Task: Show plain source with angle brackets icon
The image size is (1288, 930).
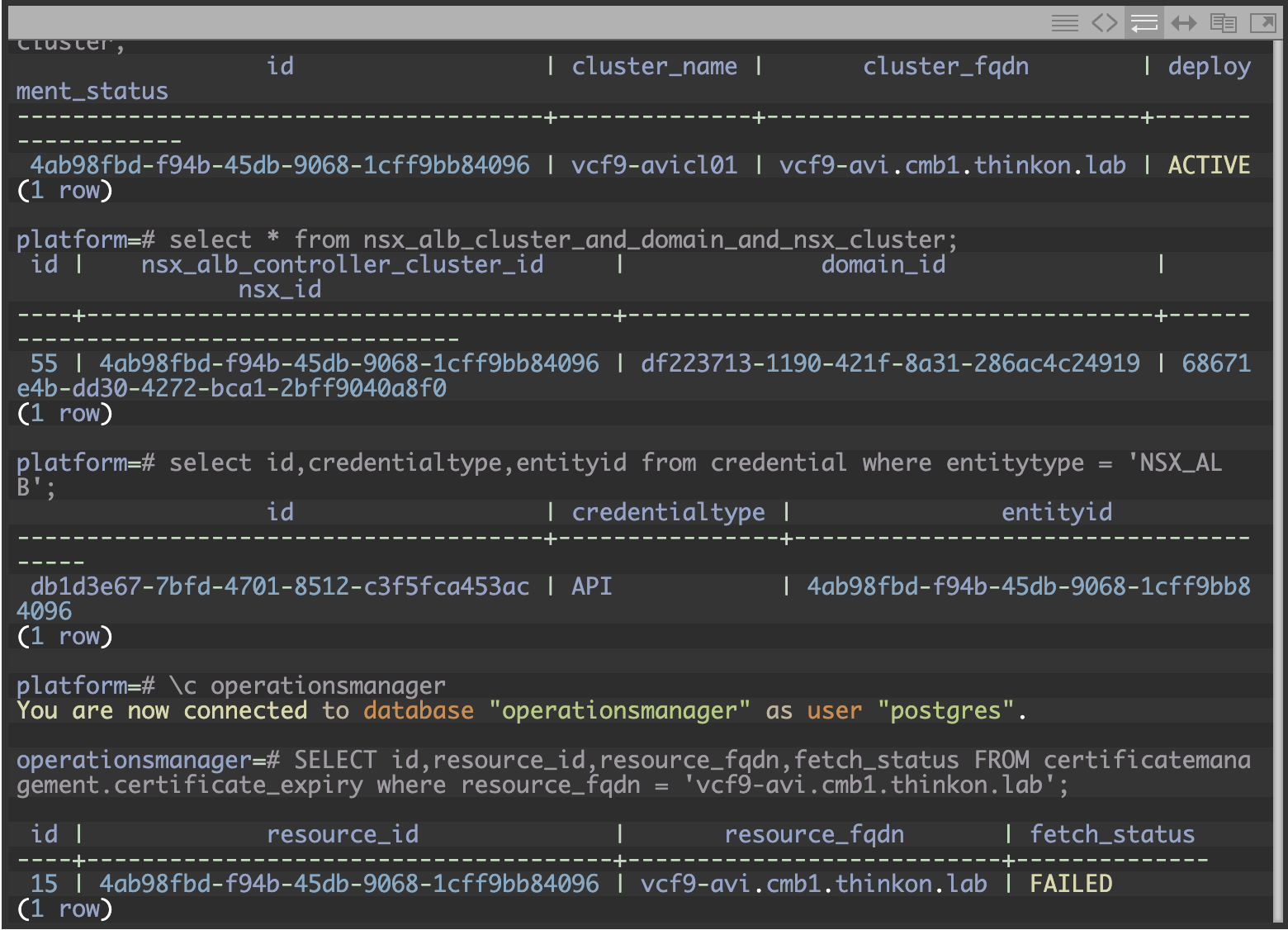Action: [x=1104, y=23]
